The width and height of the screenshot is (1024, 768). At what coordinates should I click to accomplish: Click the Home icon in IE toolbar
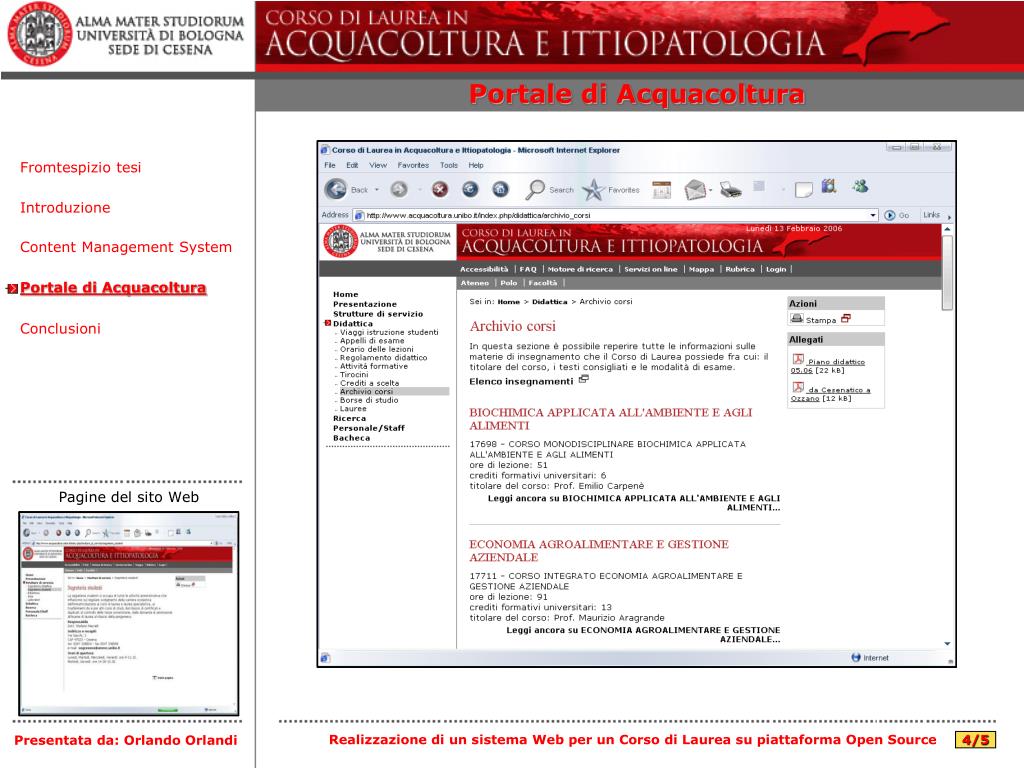click(500, 189)
